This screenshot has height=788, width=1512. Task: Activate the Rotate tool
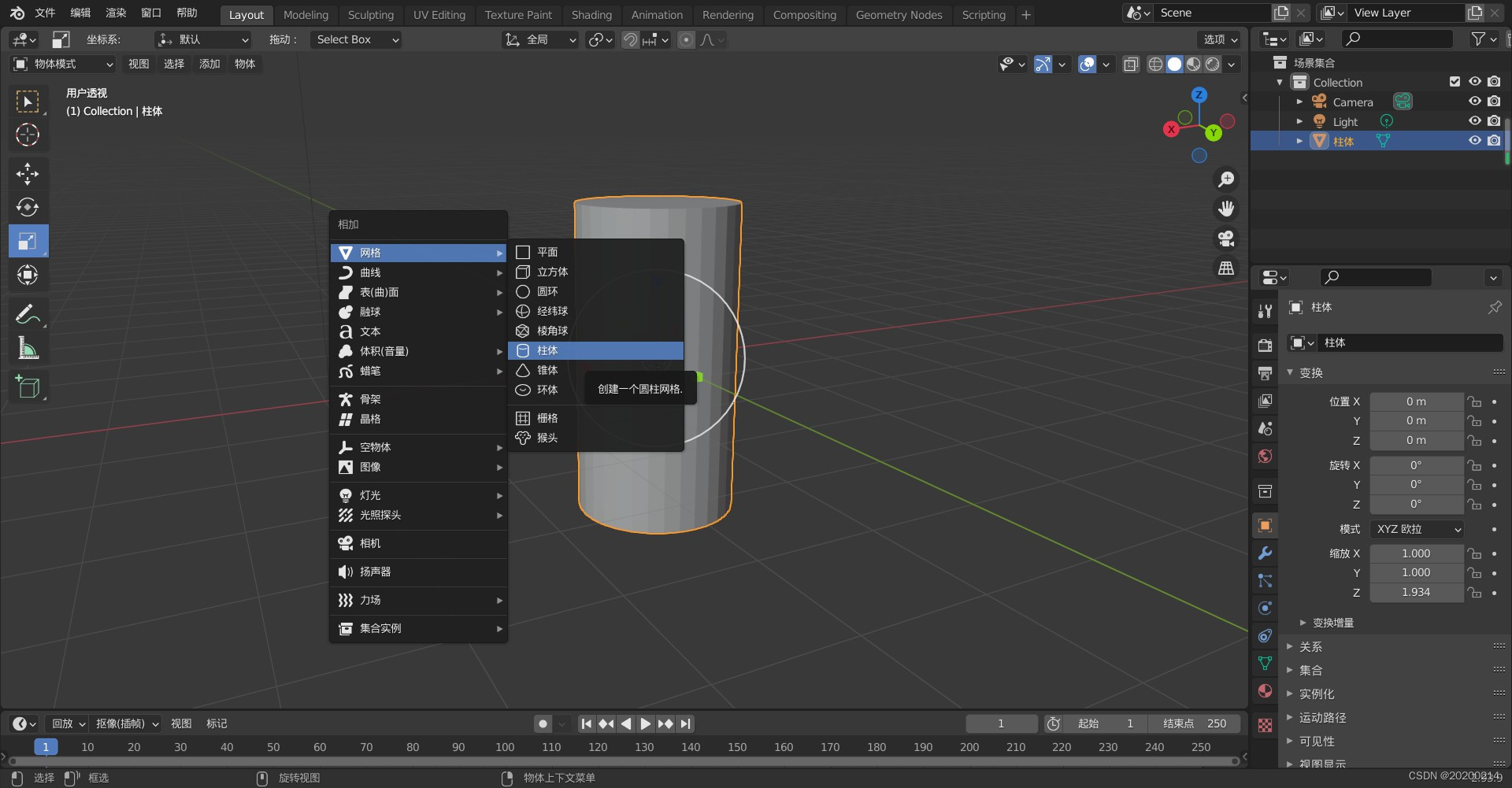[28, 207]
